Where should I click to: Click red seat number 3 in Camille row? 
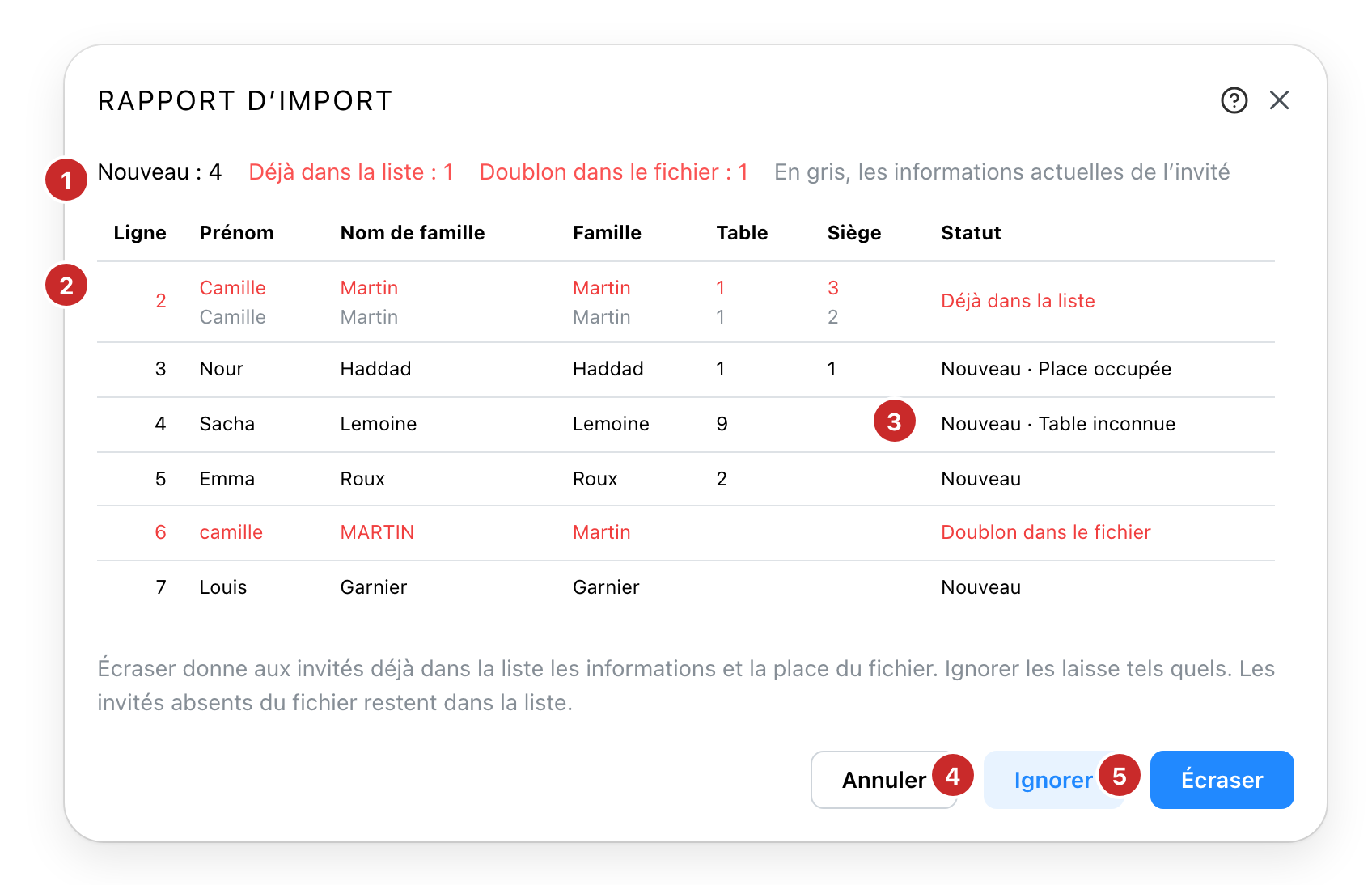pyautogui.click(x=832, y=288)
